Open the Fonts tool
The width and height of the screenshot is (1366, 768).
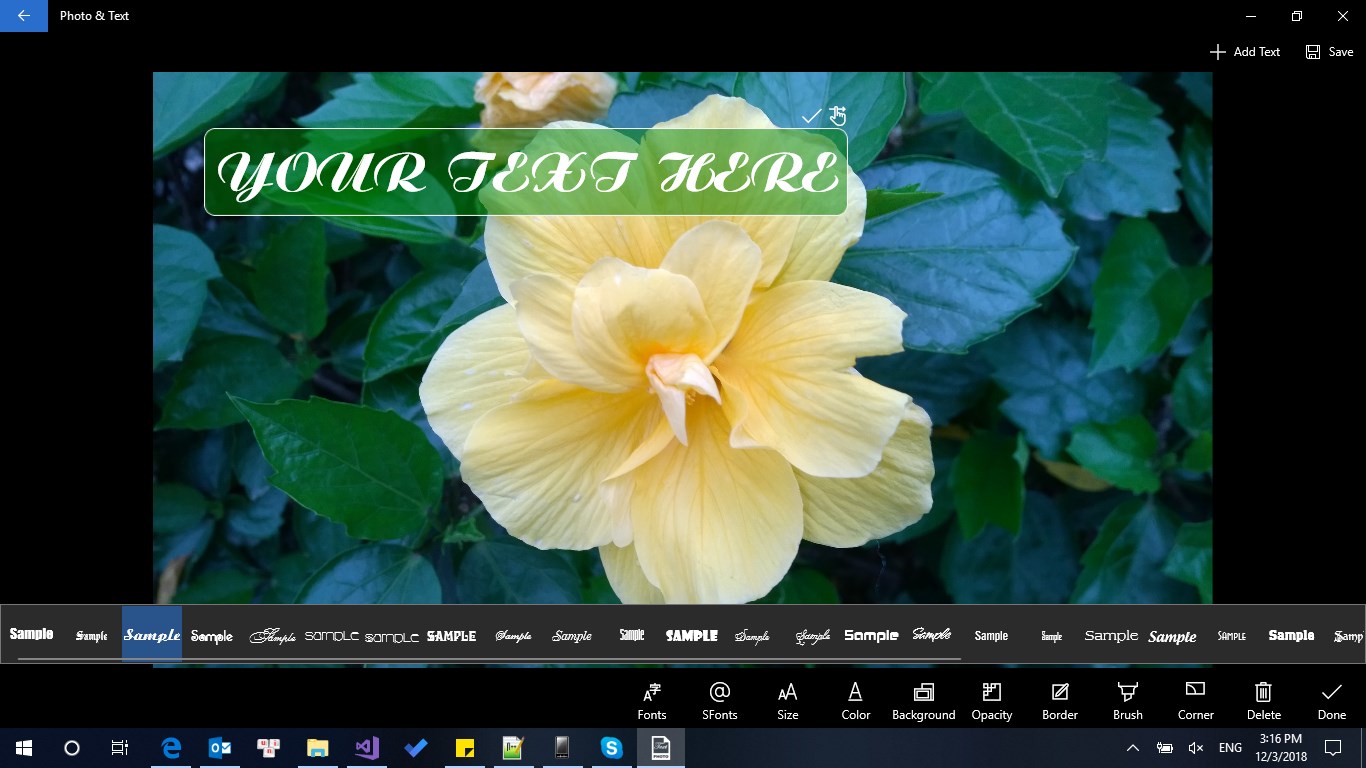[652, 701]
